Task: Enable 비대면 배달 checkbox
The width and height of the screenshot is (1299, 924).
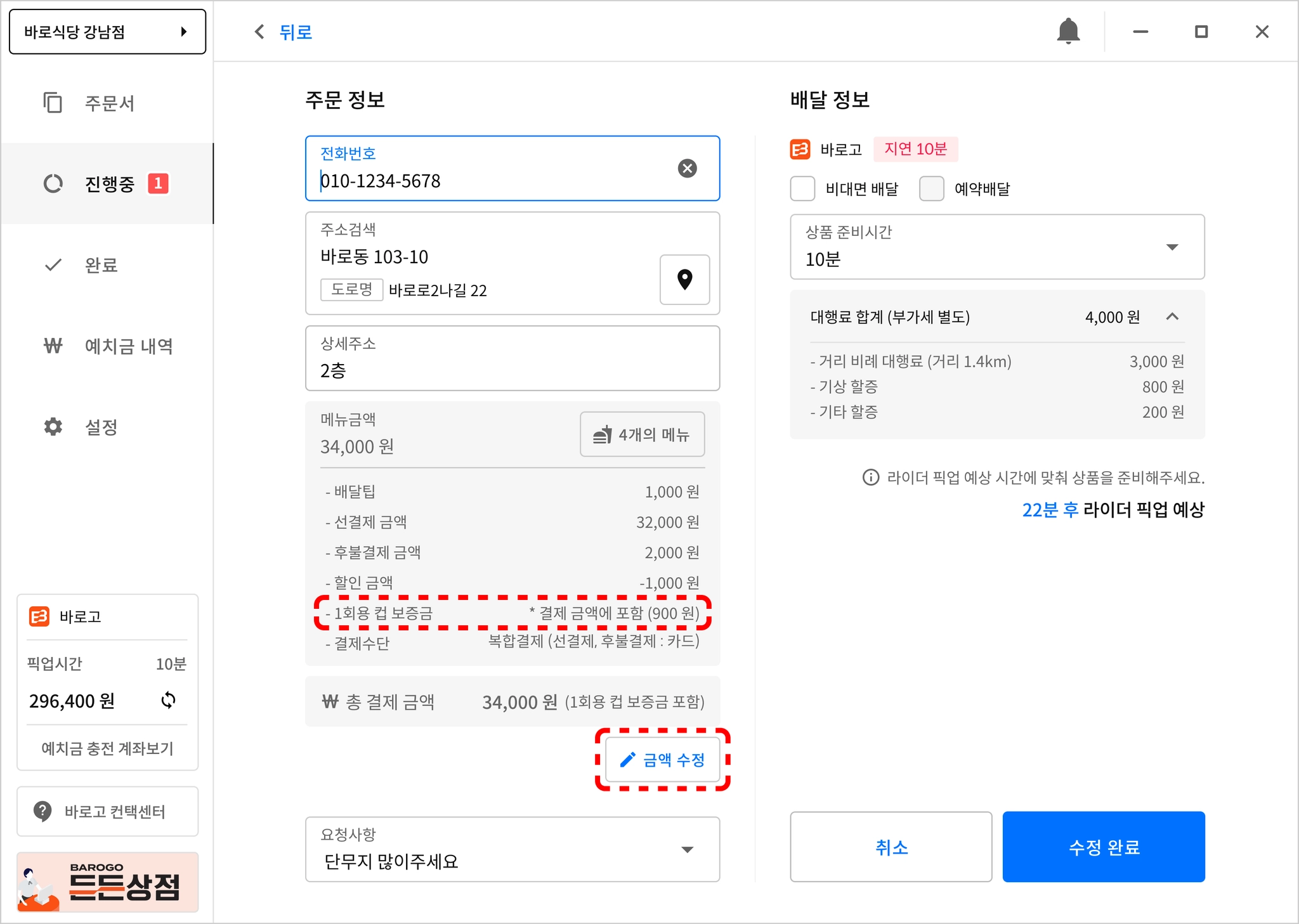Action: pyautogui.click(x=802, y=188)
